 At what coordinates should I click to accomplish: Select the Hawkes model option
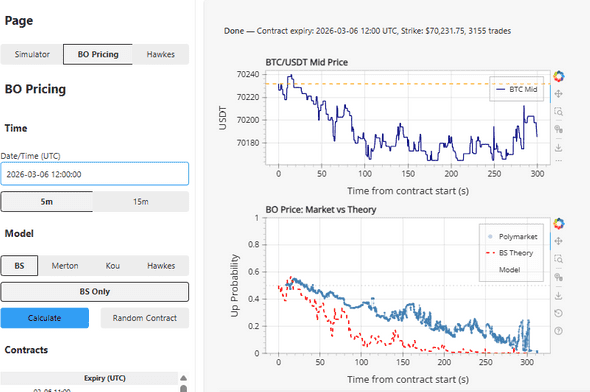tap(161, 266)
